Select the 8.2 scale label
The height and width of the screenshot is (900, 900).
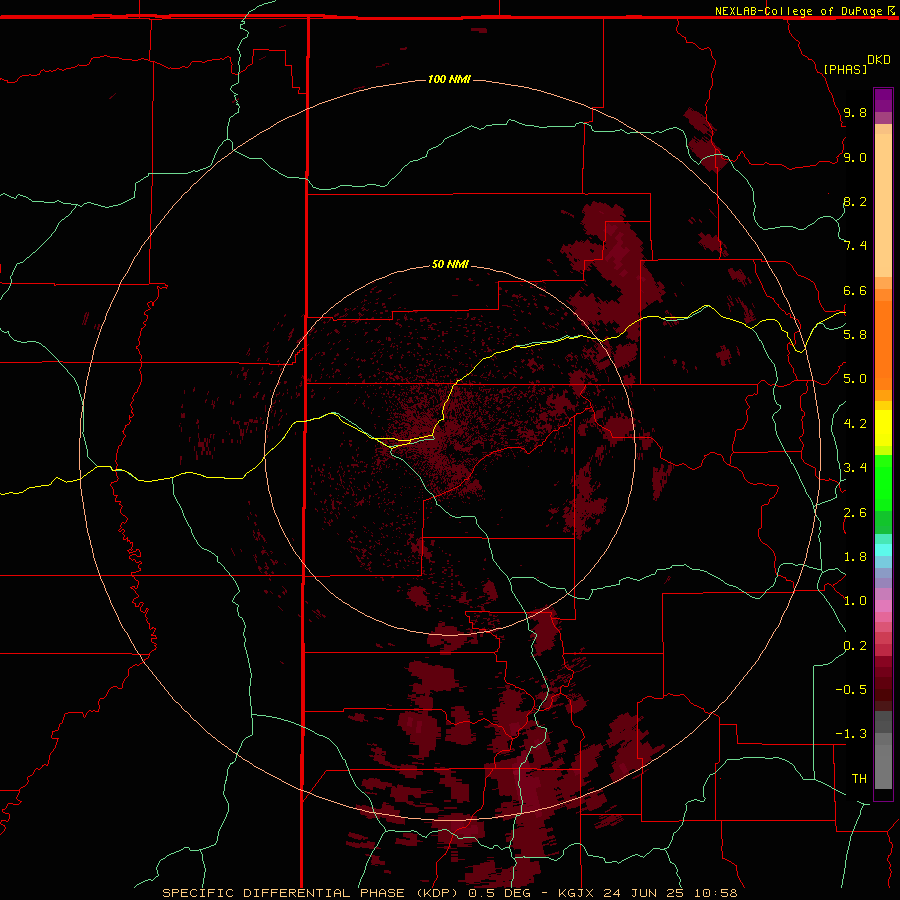tap(855, 201)
